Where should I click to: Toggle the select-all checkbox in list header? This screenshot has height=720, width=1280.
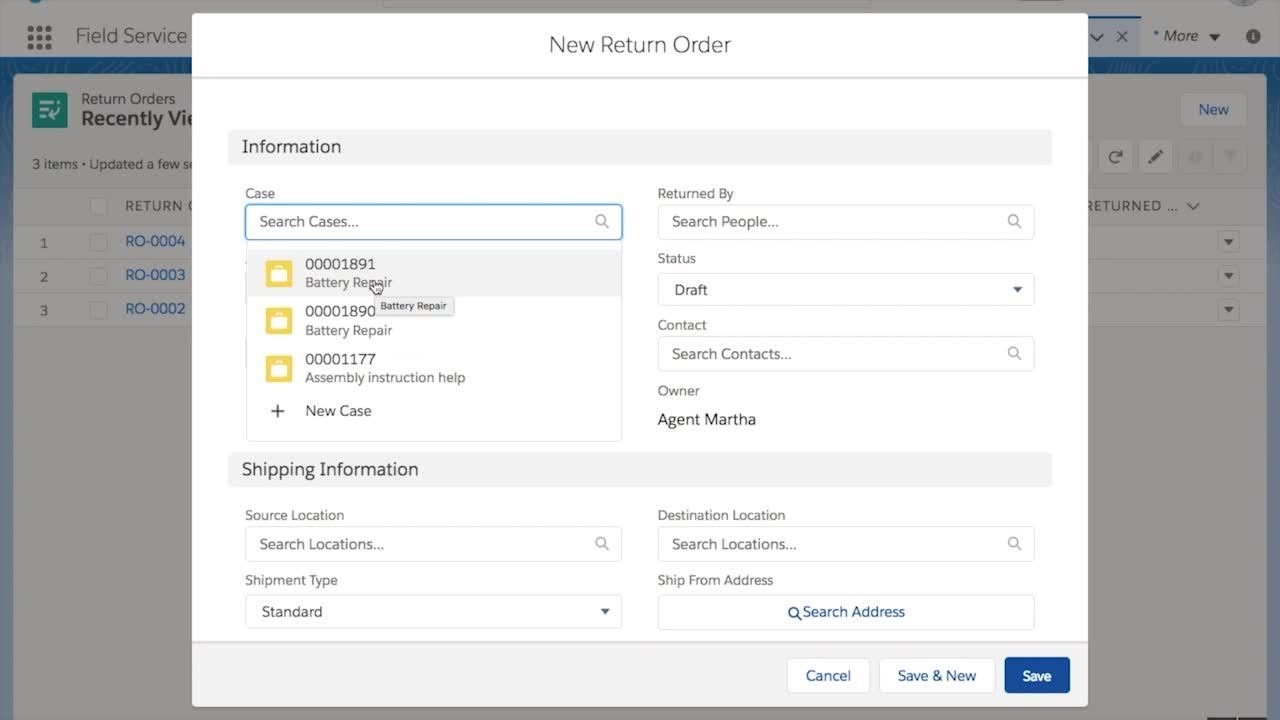98,207
